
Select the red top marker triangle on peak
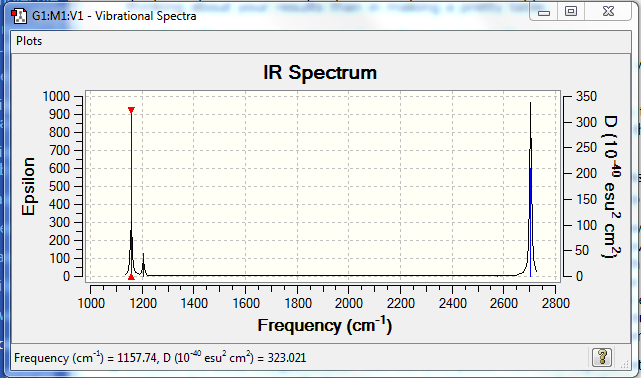pyautogui.click(x=131, y=110)
